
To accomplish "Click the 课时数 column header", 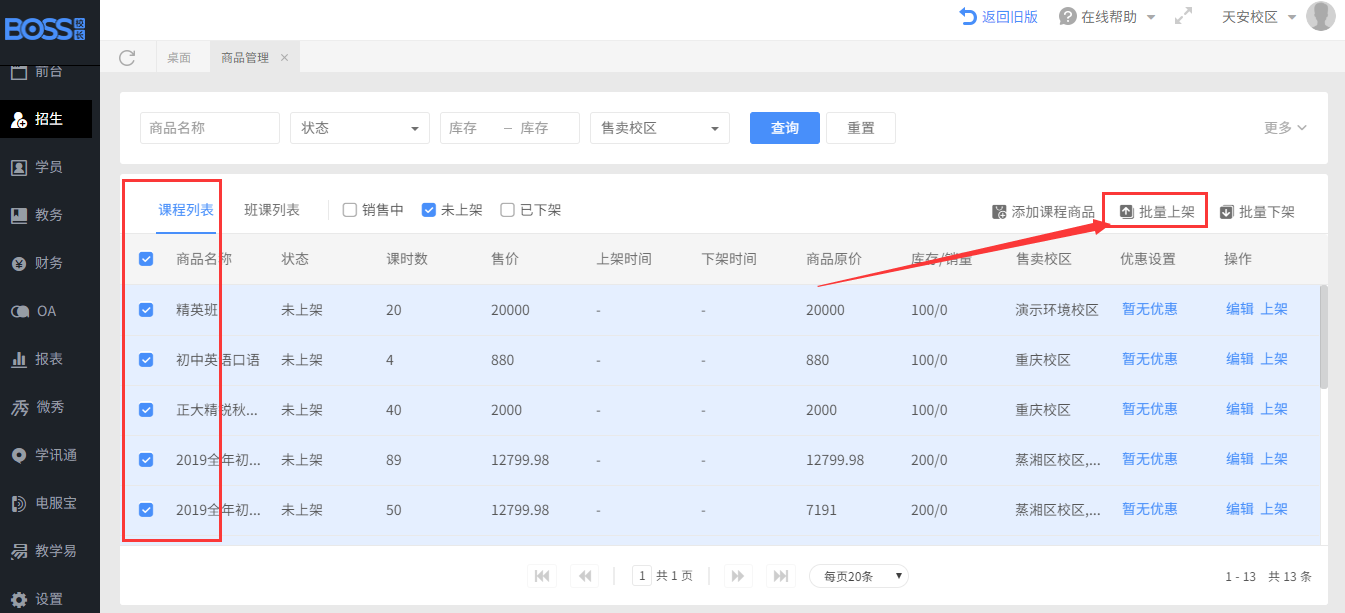I will click(x=407, y=259).
